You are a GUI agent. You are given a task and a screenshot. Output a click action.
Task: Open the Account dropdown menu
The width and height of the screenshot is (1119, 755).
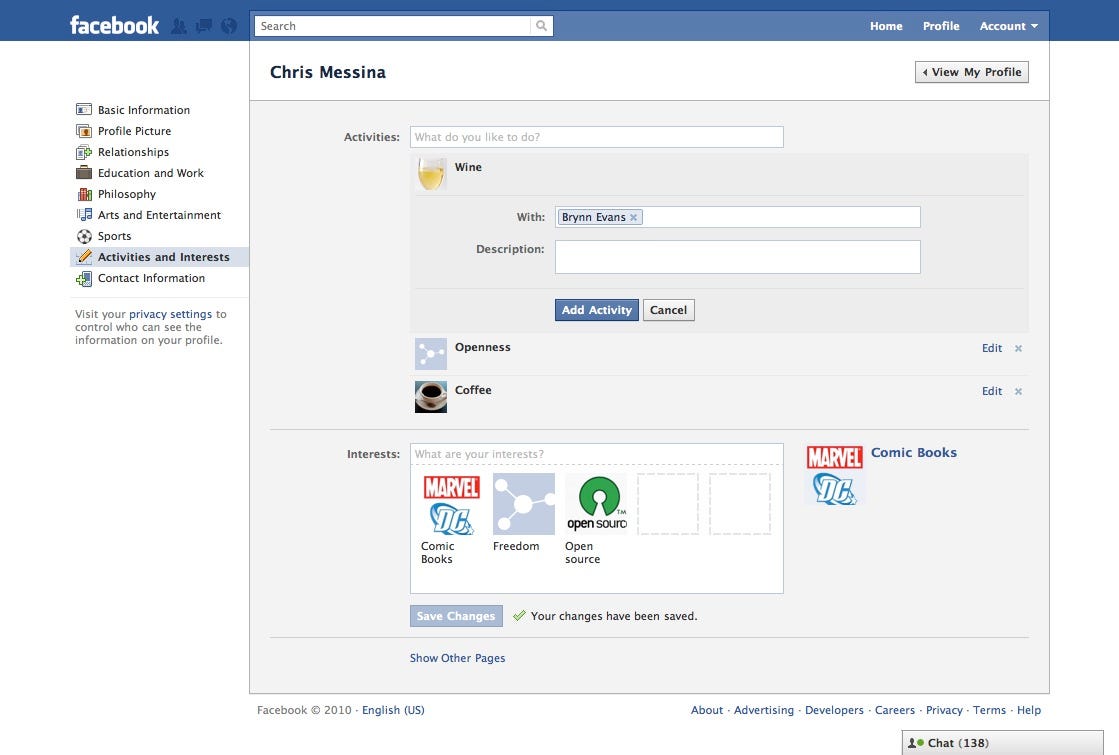[x=1008, y=26]
